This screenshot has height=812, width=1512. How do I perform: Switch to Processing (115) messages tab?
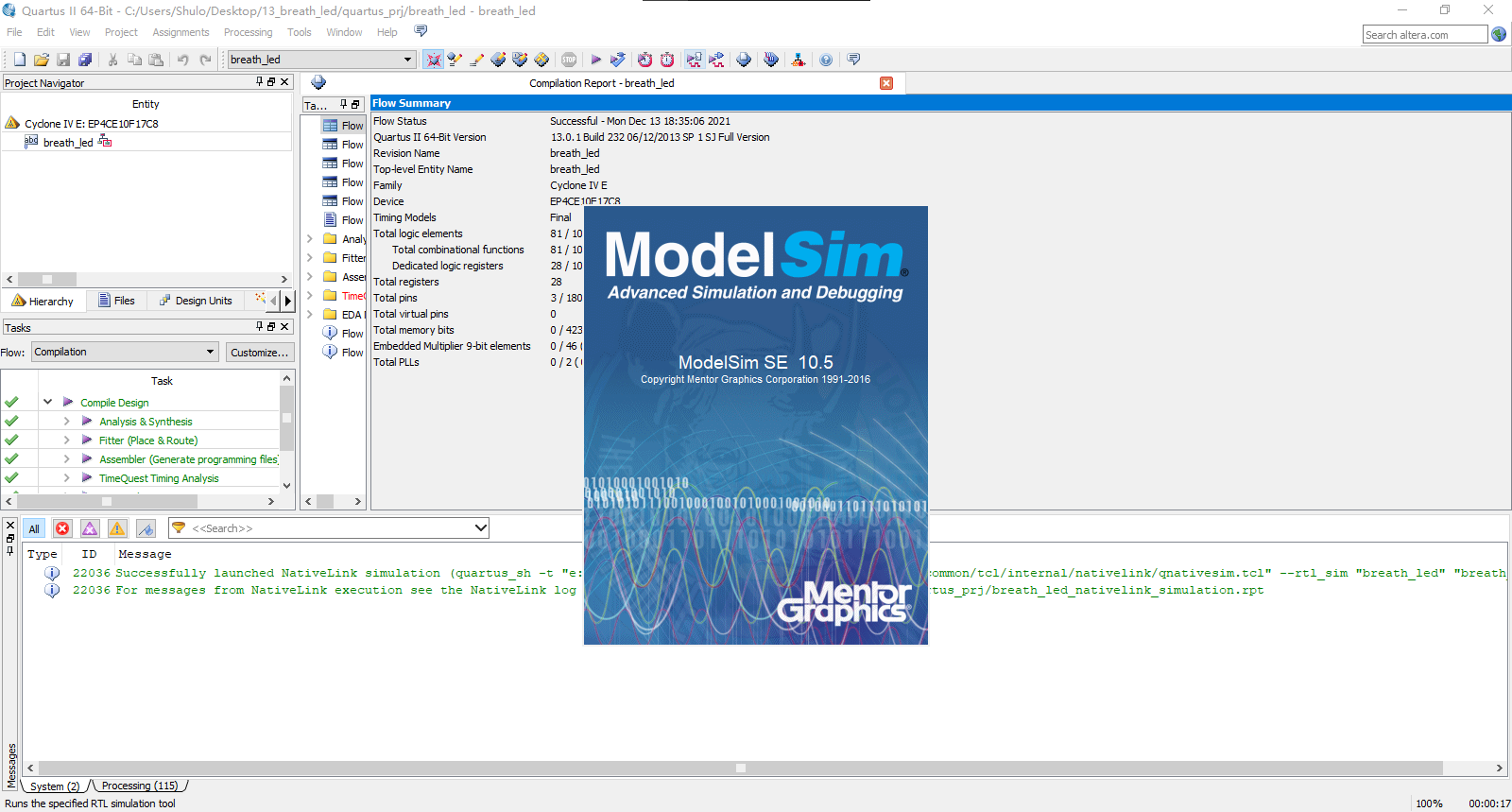click(x=140, y=786)
